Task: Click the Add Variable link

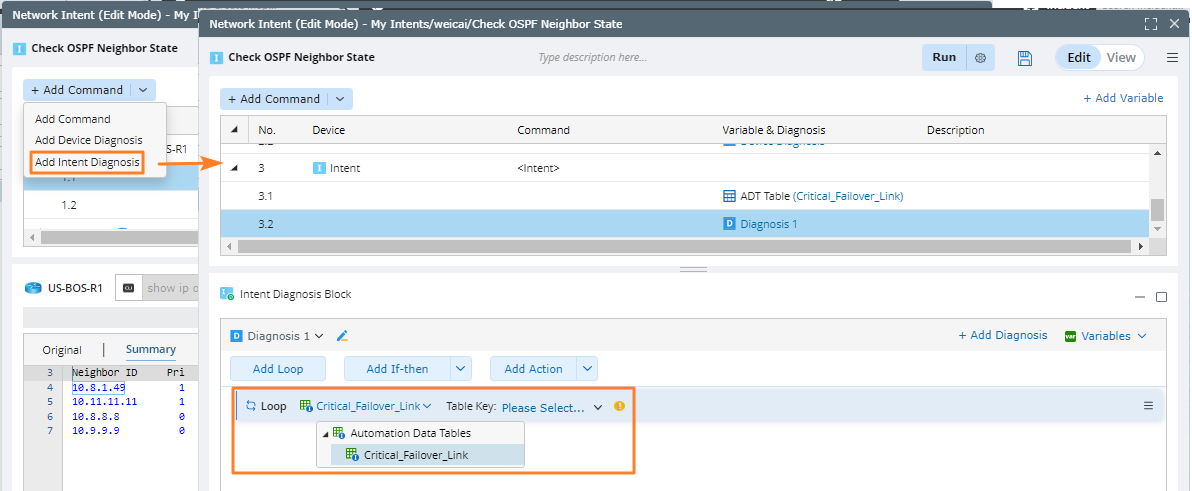Action: click(x=1123, y=99)
